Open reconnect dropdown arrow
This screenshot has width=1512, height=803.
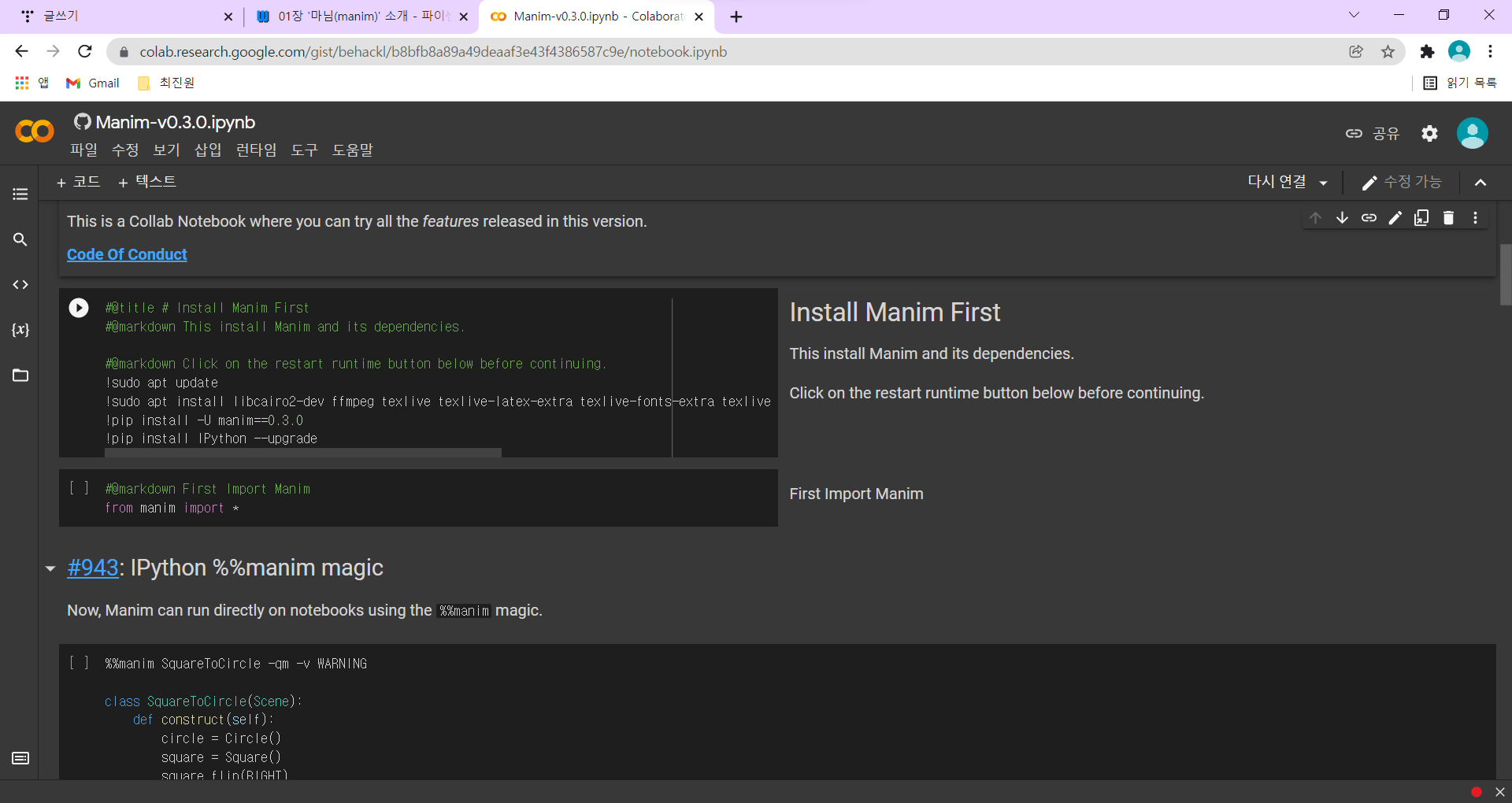click(1324, 183)
